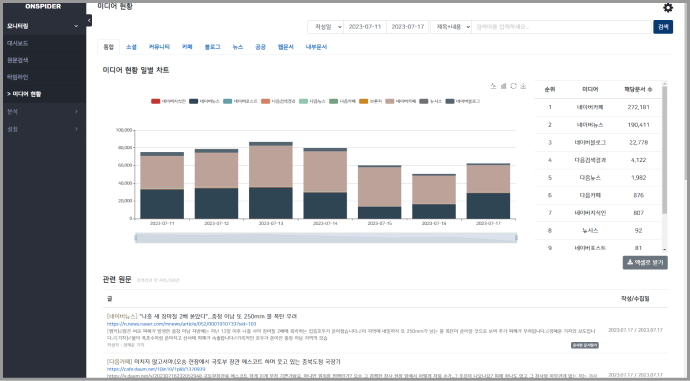Open the settings gear icon
The height and width of the screenshot is (381, 690).
[668, 7]
